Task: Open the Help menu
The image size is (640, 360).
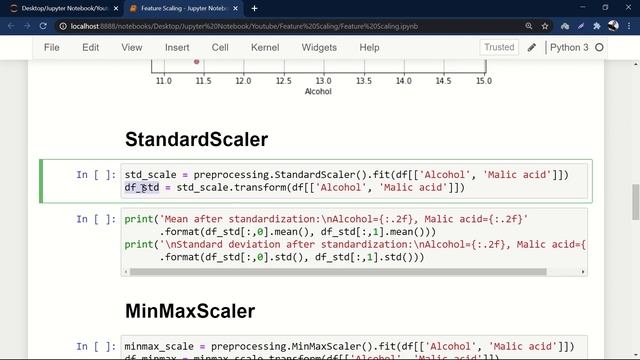Action: pos(369,47)
